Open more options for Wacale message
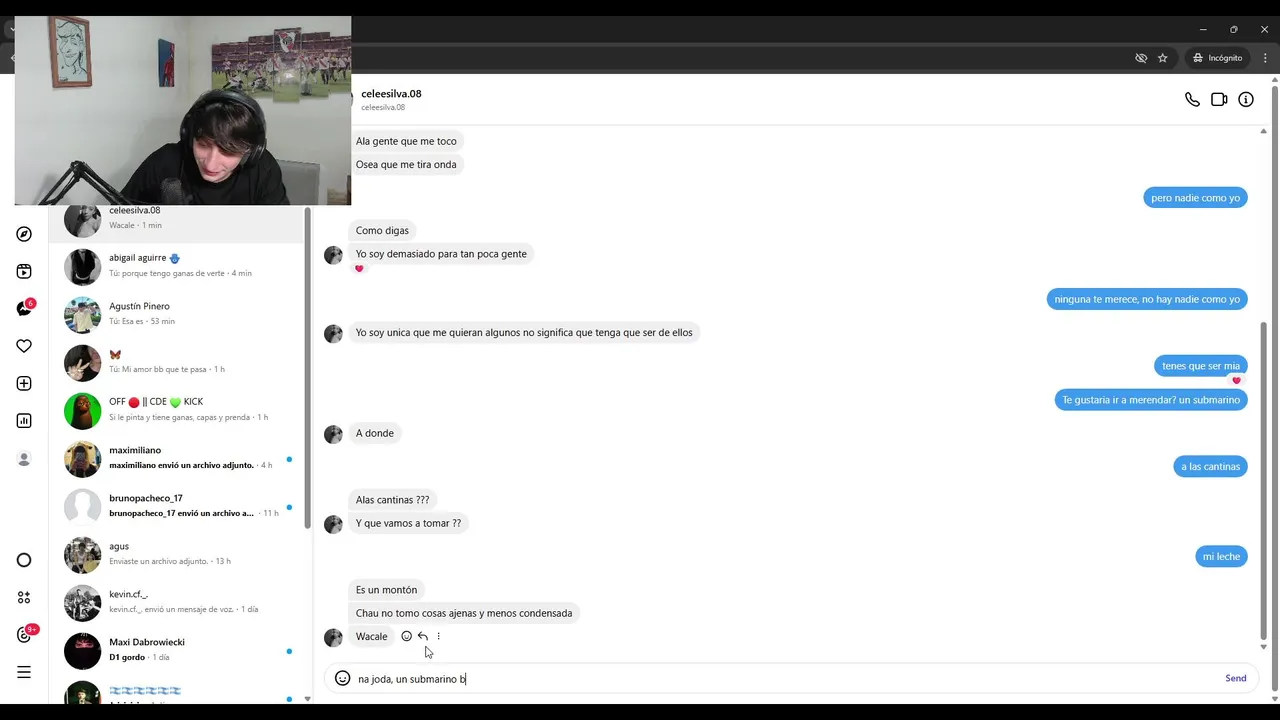 [438, 636]
